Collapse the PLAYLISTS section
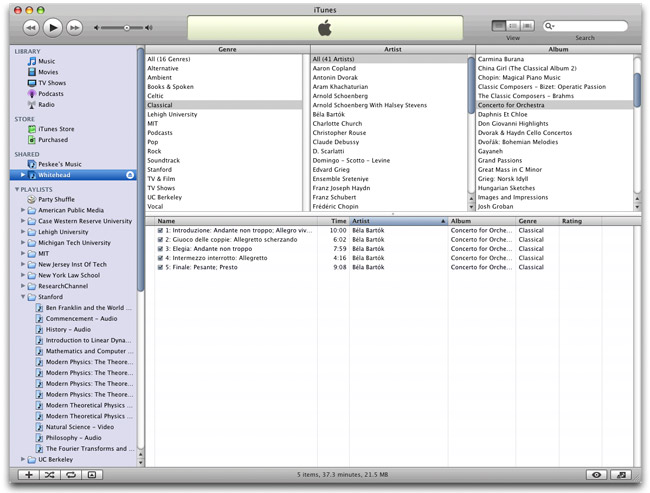Viewport: 650px width, 493px height. point(17,189)
